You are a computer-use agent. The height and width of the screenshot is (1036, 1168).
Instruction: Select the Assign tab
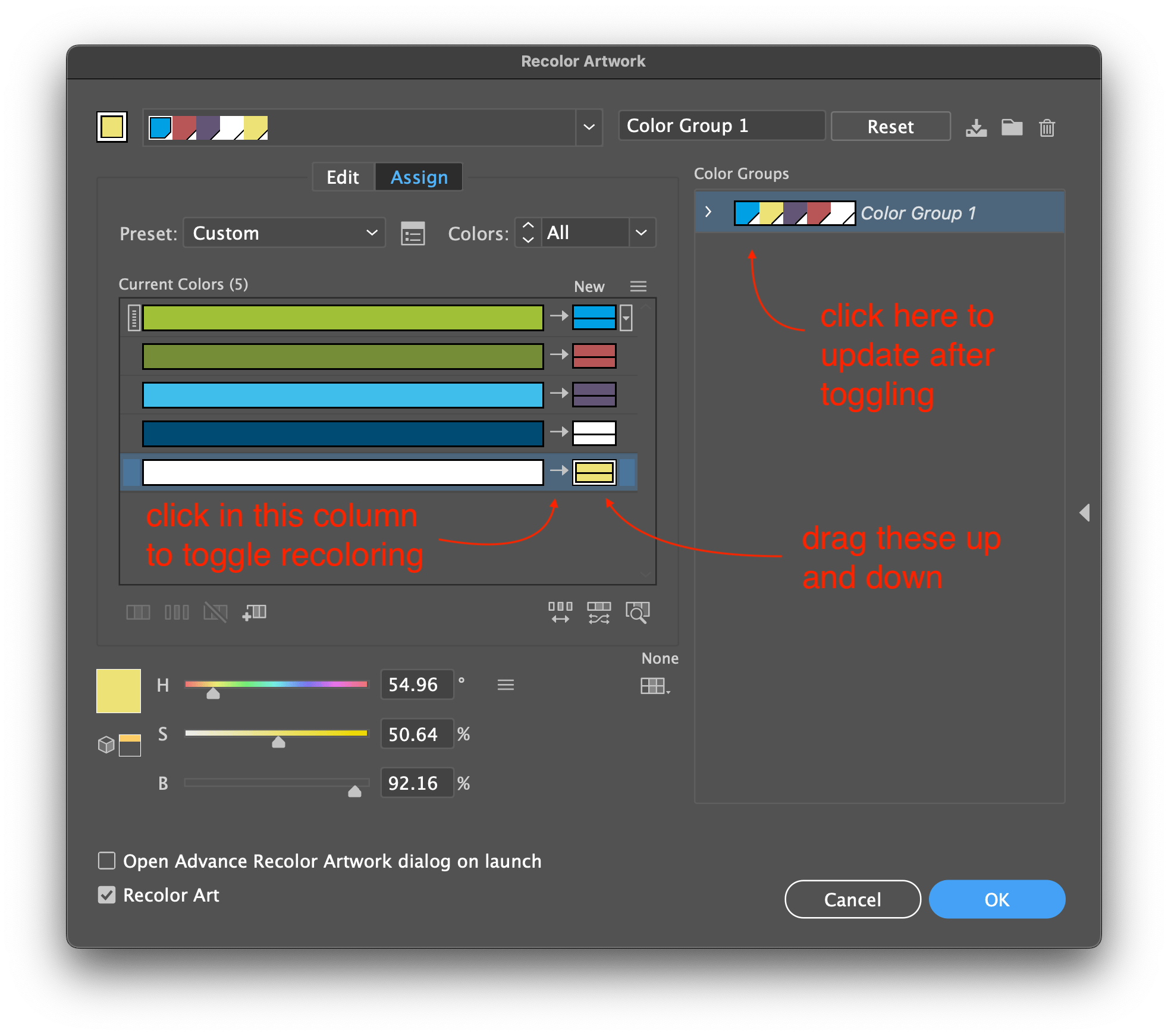(419, 177)
